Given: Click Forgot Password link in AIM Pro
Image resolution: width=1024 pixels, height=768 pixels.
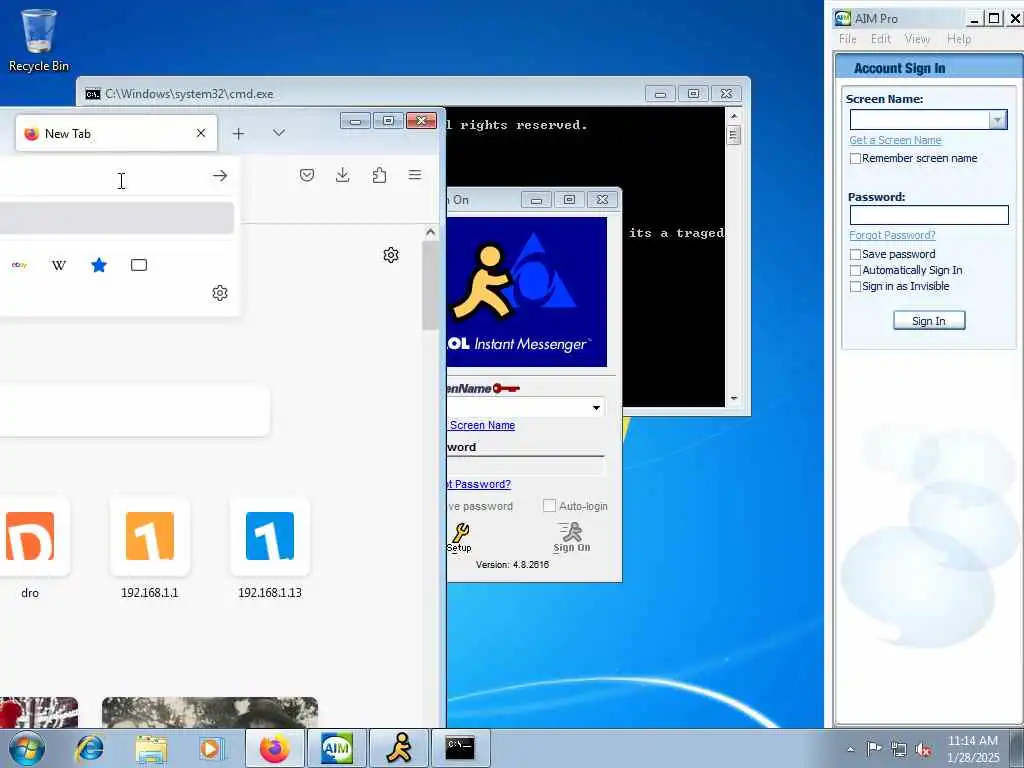Looking at the screenshot, I should (892, 235).
